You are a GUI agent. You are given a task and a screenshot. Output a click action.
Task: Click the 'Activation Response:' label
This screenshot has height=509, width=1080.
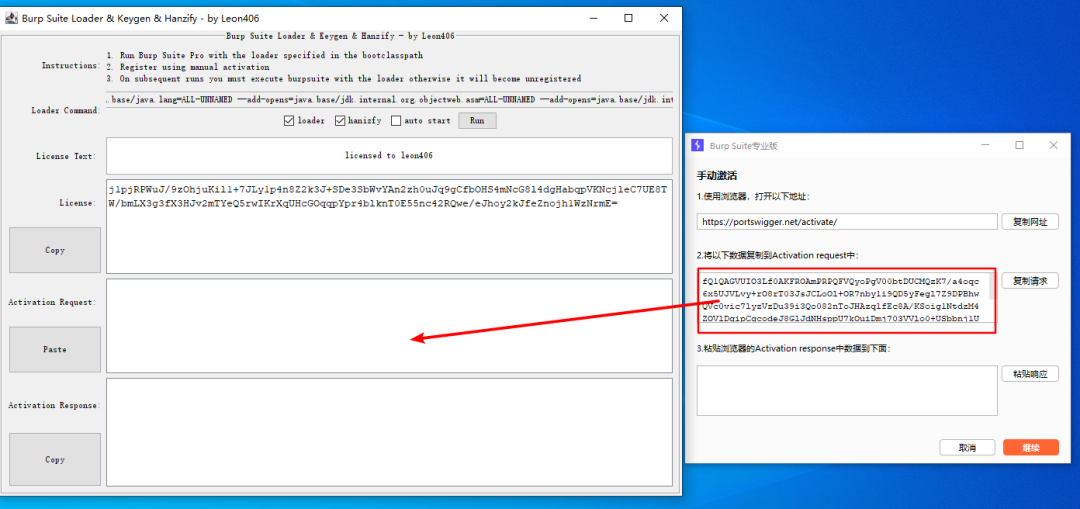point(54,405)
